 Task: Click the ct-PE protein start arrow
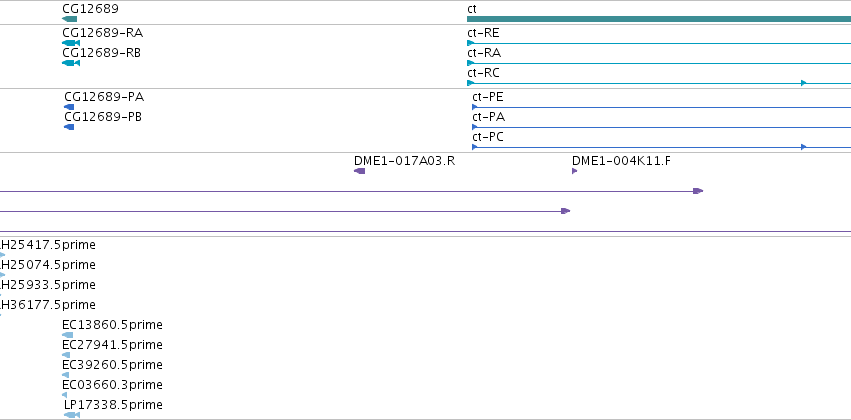pyautogui.click(x=475, y=107)
